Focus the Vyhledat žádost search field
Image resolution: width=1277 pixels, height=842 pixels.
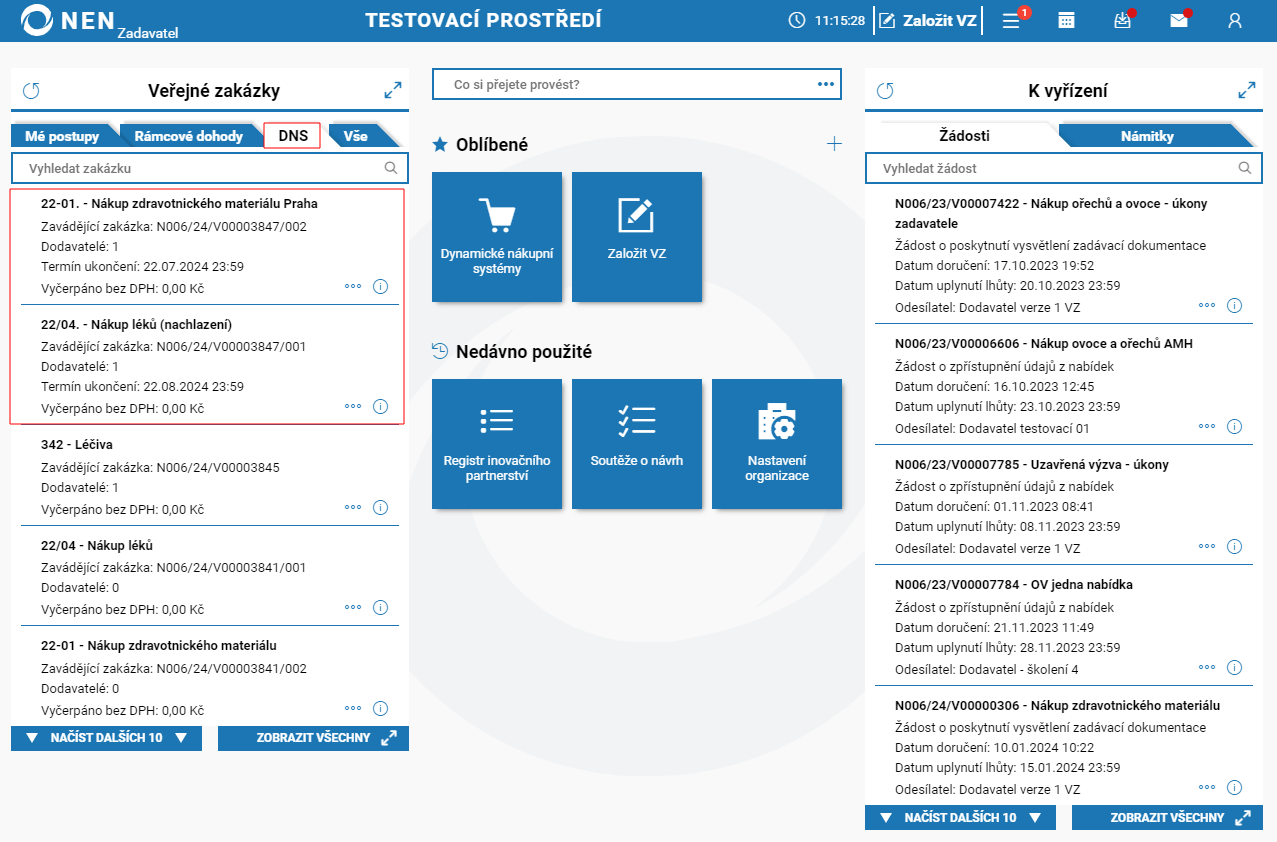pos(1064,168)
